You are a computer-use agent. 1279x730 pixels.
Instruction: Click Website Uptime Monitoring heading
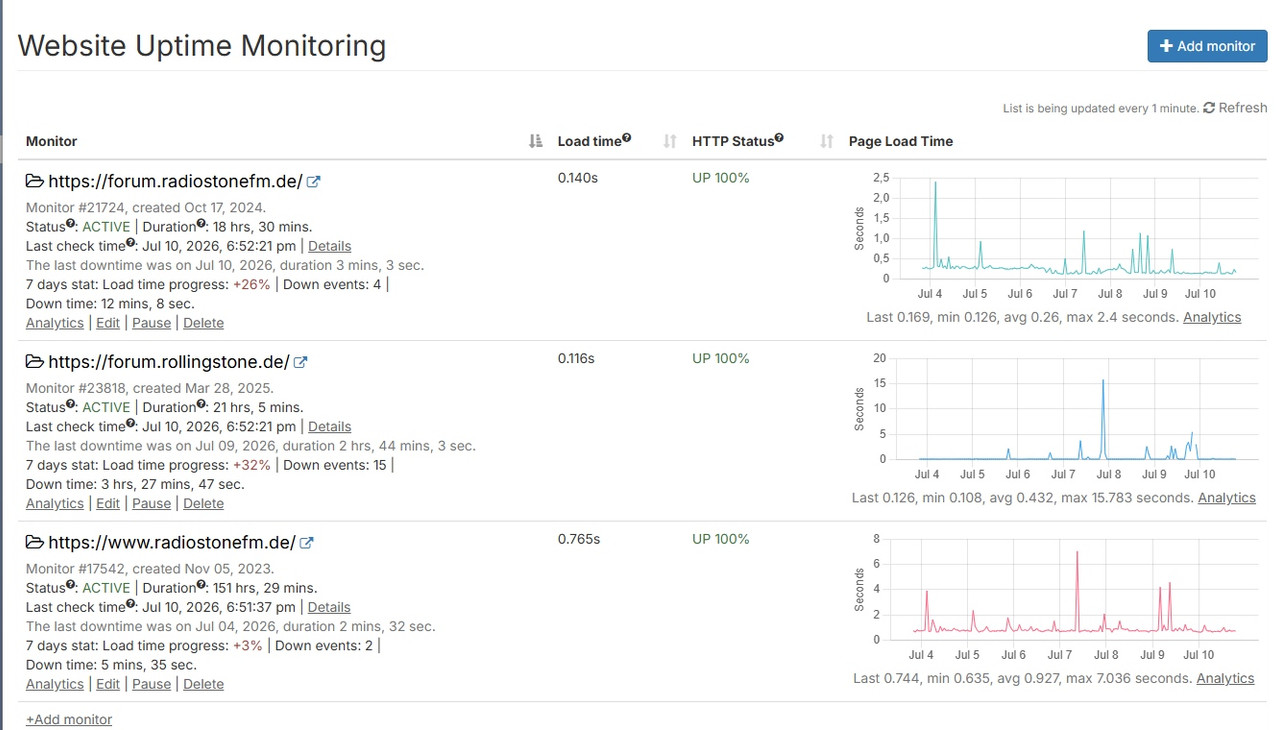coord(202,46)
